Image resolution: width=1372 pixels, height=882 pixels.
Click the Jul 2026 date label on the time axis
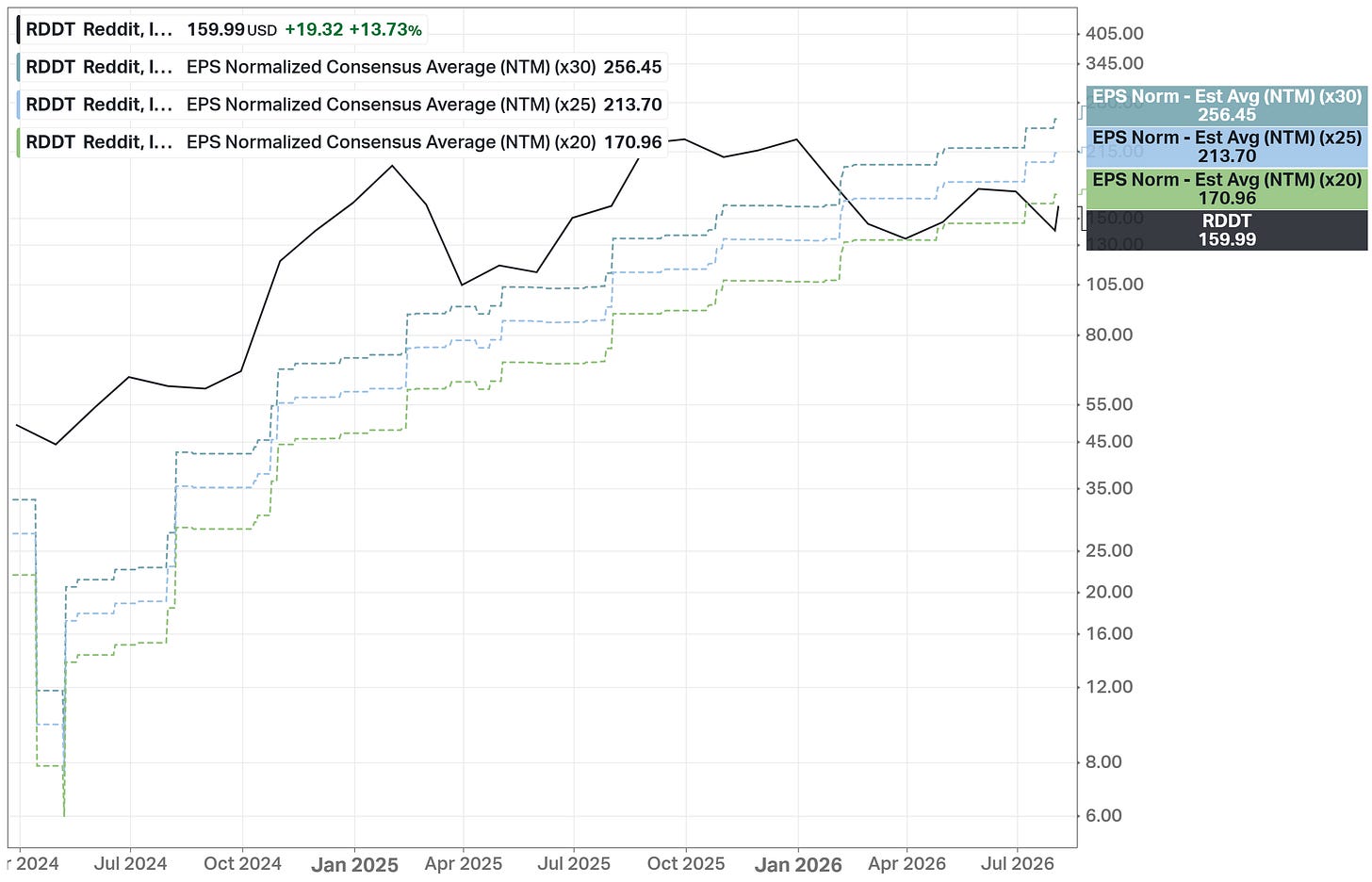point(1018,864)
